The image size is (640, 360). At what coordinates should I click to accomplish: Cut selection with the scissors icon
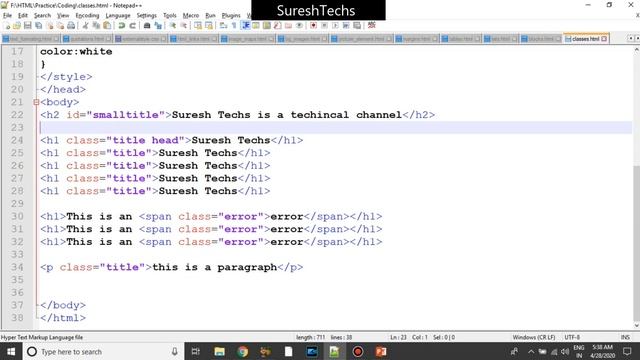[85, 26]
